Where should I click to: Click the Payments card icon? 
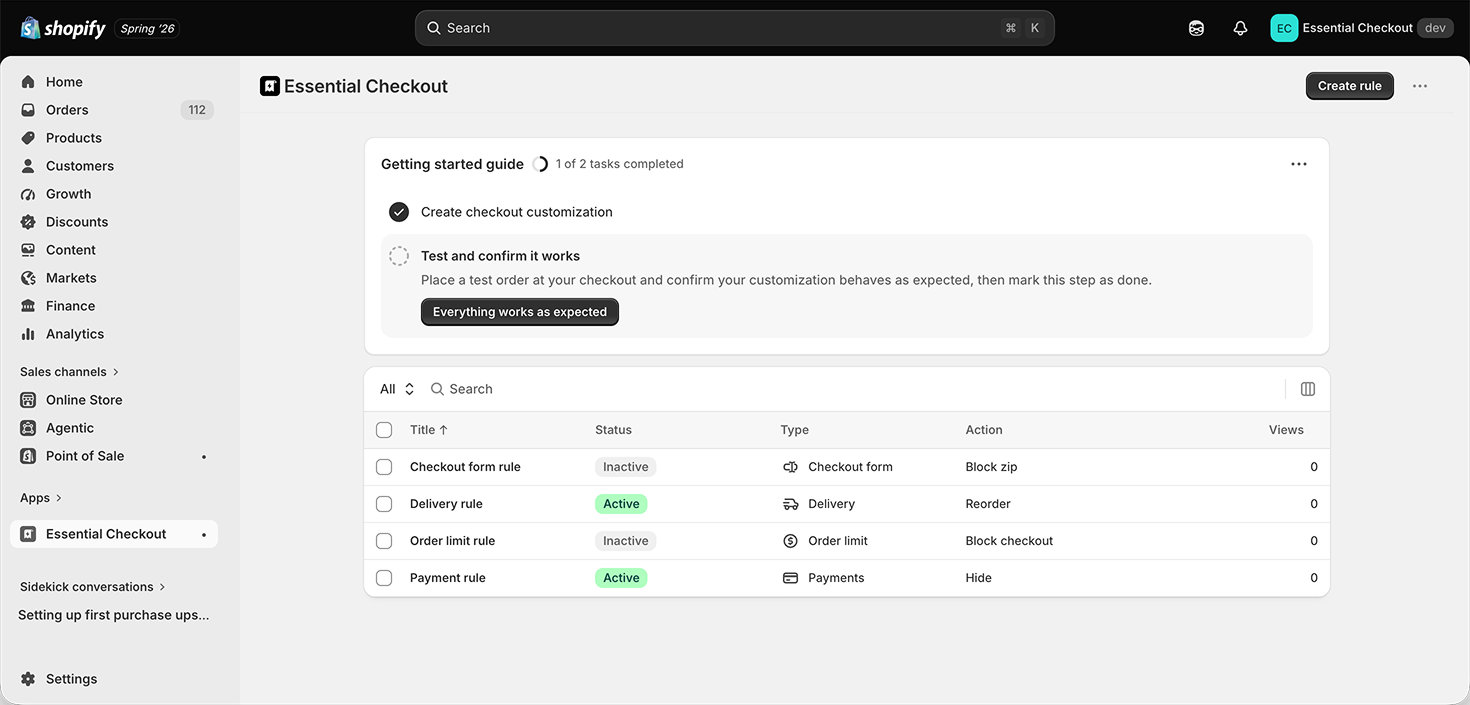[790, 578]
